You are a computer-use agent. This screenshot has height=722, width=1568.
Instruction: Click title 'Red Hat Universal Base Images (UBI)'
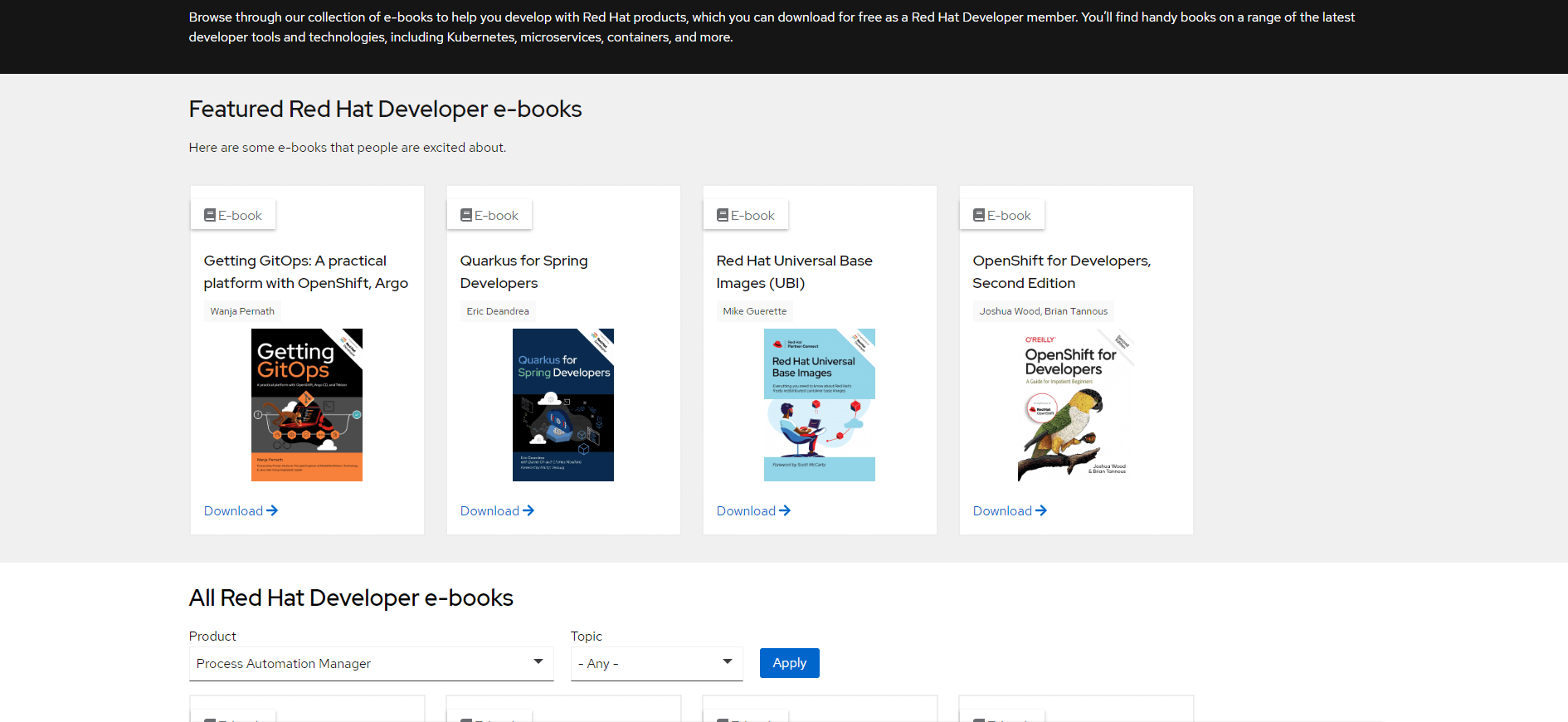tap(795, 272)
